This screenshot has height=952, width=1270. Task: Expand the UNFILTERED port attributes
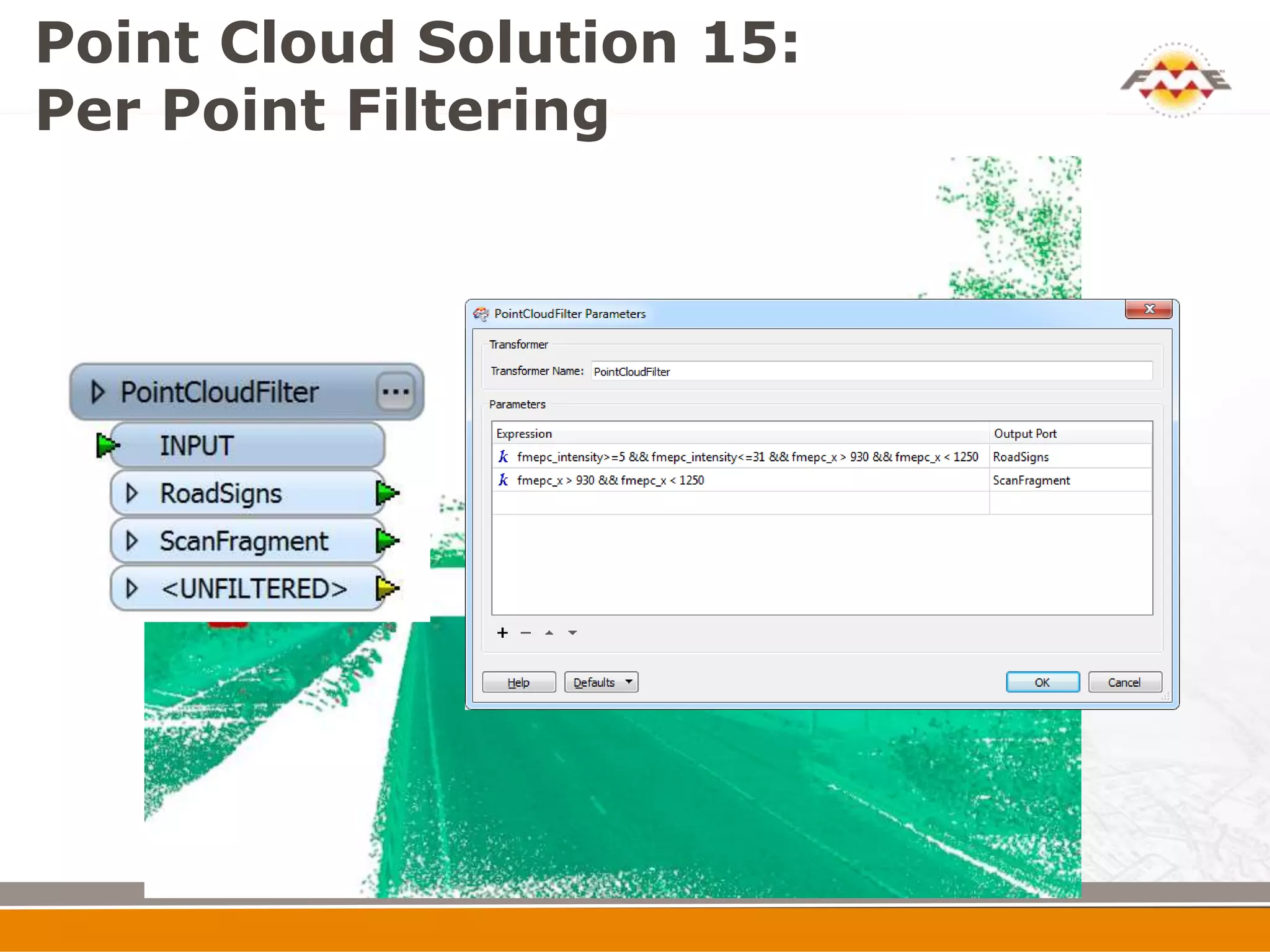pyautogui.click(x=131, y=588)
